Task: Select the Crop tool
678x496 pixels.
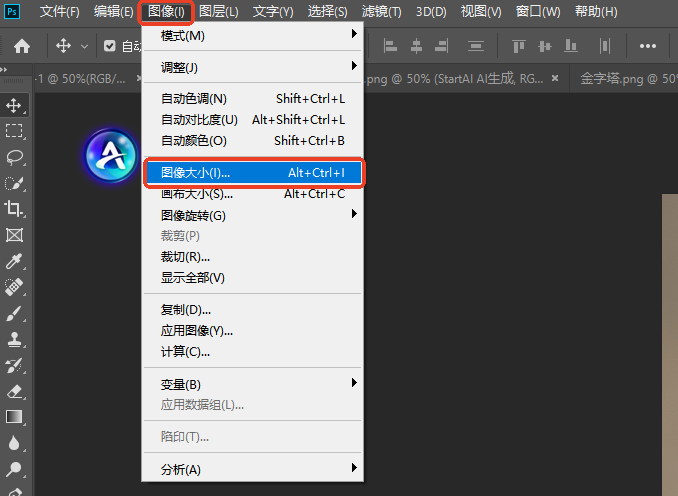Action: pos(14,209)
